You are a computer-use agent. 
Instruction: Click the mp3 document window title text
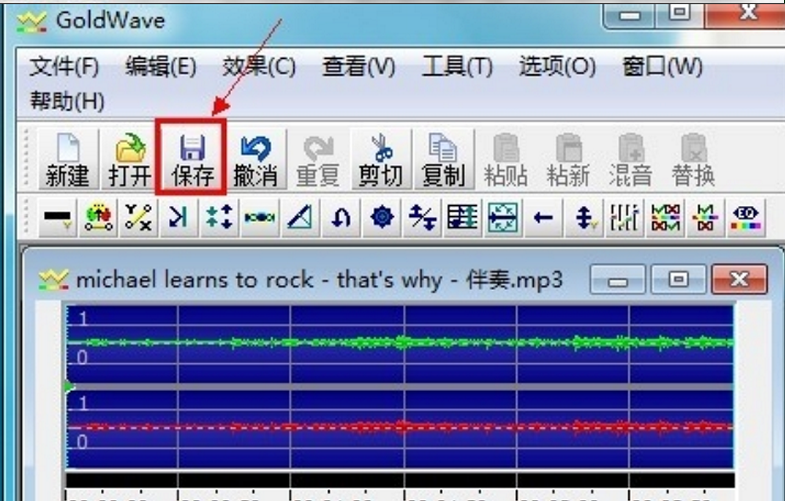(319, 280)
